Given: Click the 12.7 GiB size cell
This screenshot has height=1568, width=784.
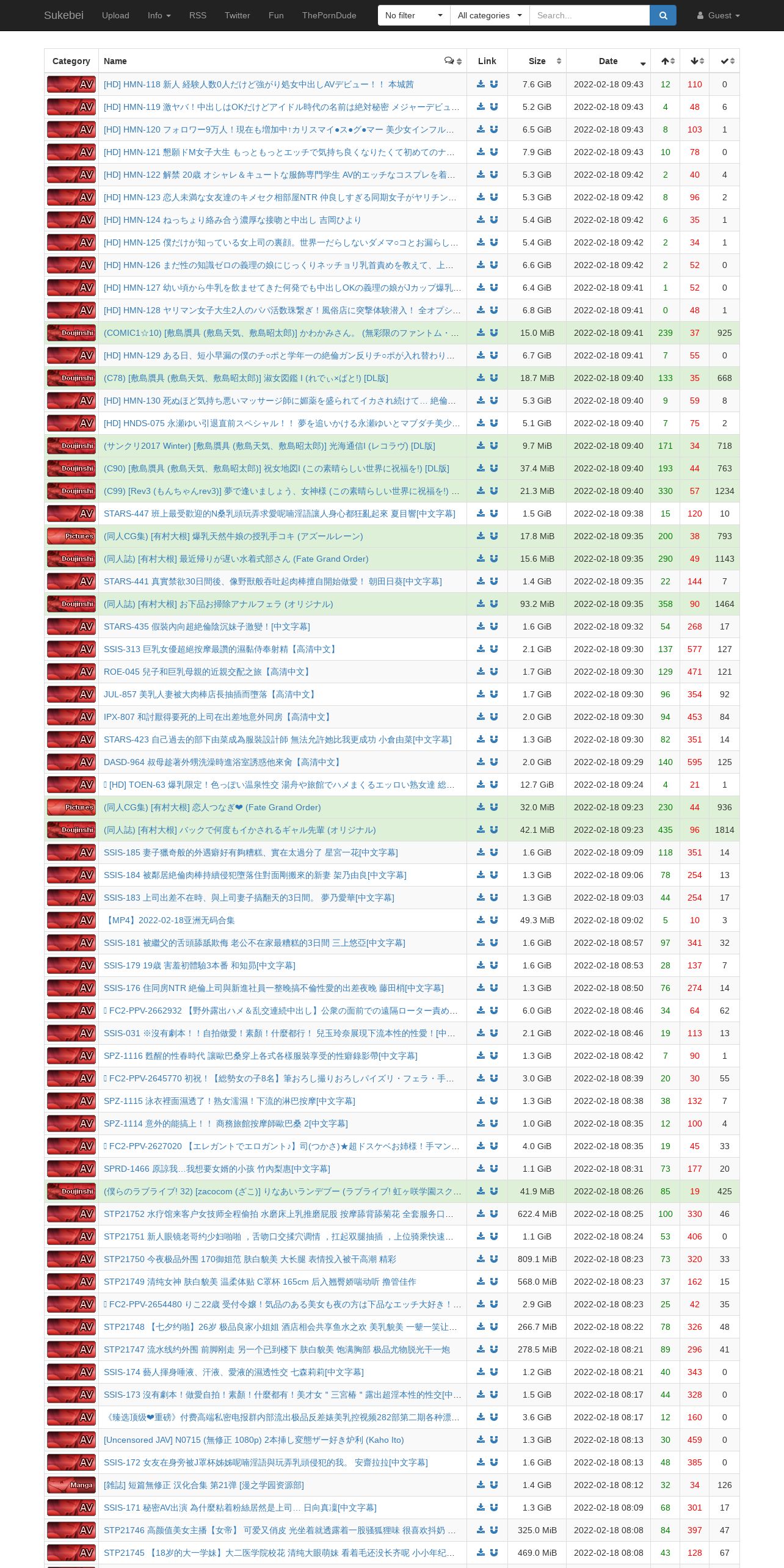Looking at the screenshot, I should pos(537,785).
